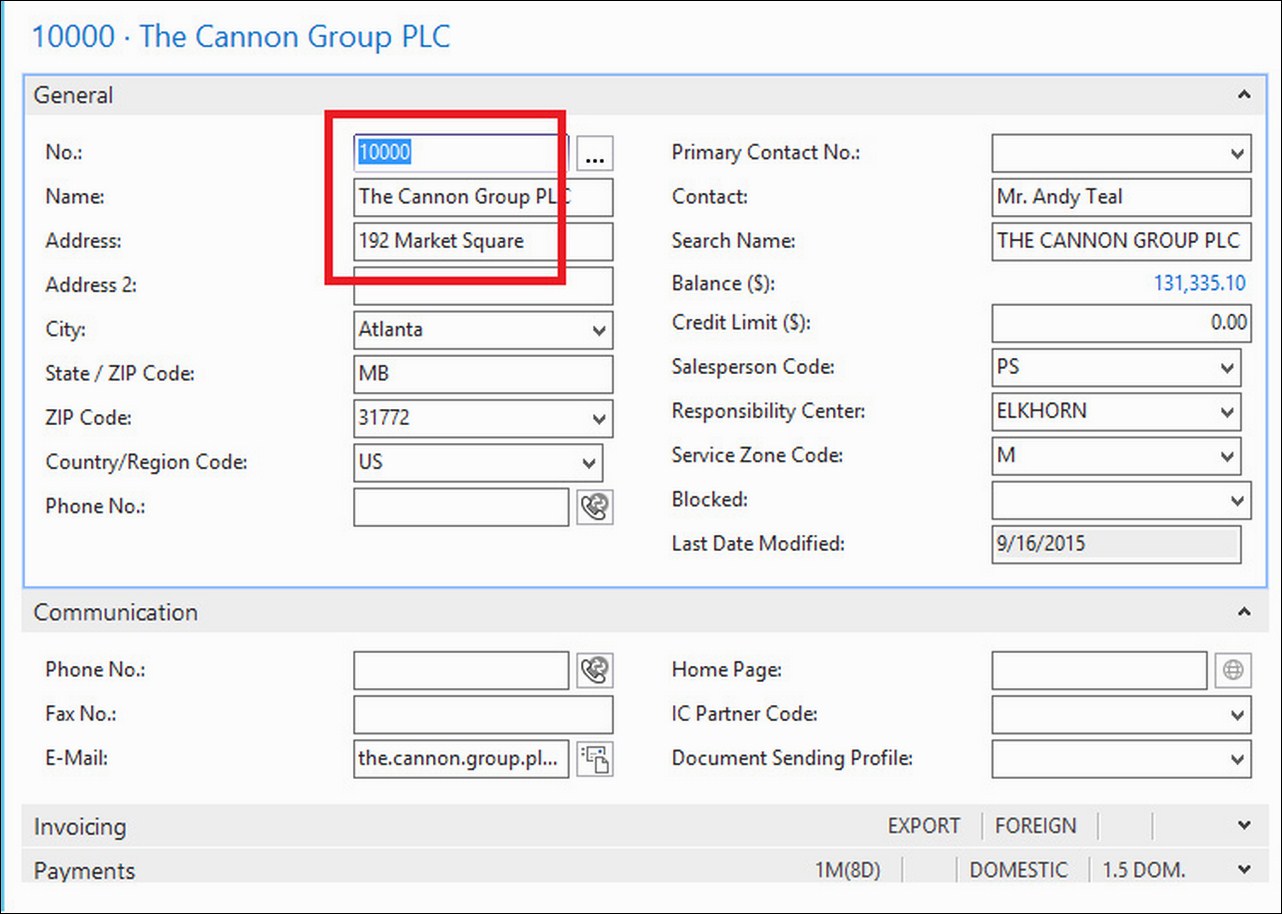This screenshot has height=914, width=1282.
Task: Click the EXPORT value in Invoicing header
Action: click(924, 826)
